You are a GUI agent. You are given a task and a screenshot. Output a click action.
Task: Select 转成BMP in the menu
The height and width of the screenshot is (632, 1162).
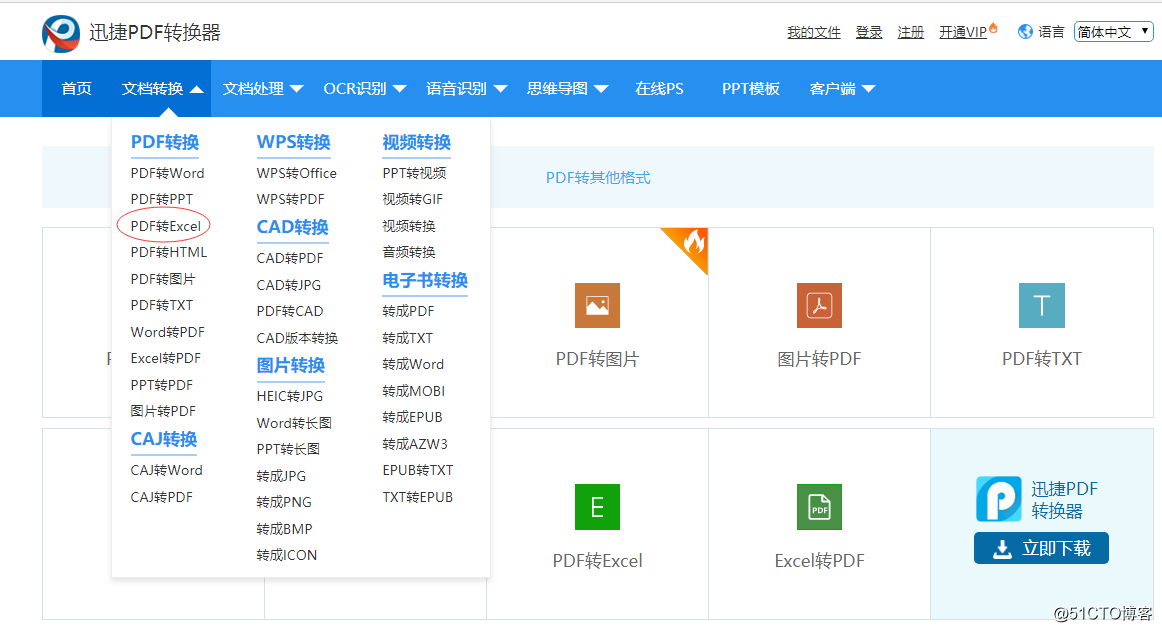coord(285,529)
